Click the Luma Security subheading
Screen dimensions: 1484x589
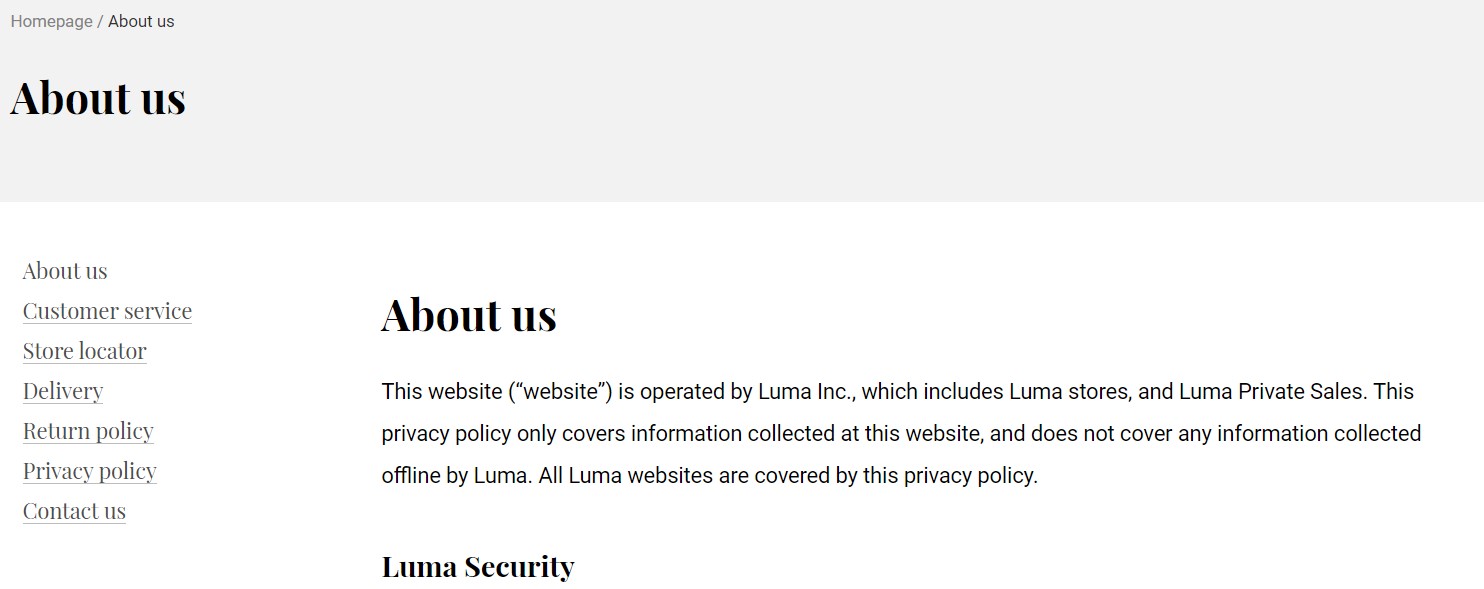[x=478, y=567]
